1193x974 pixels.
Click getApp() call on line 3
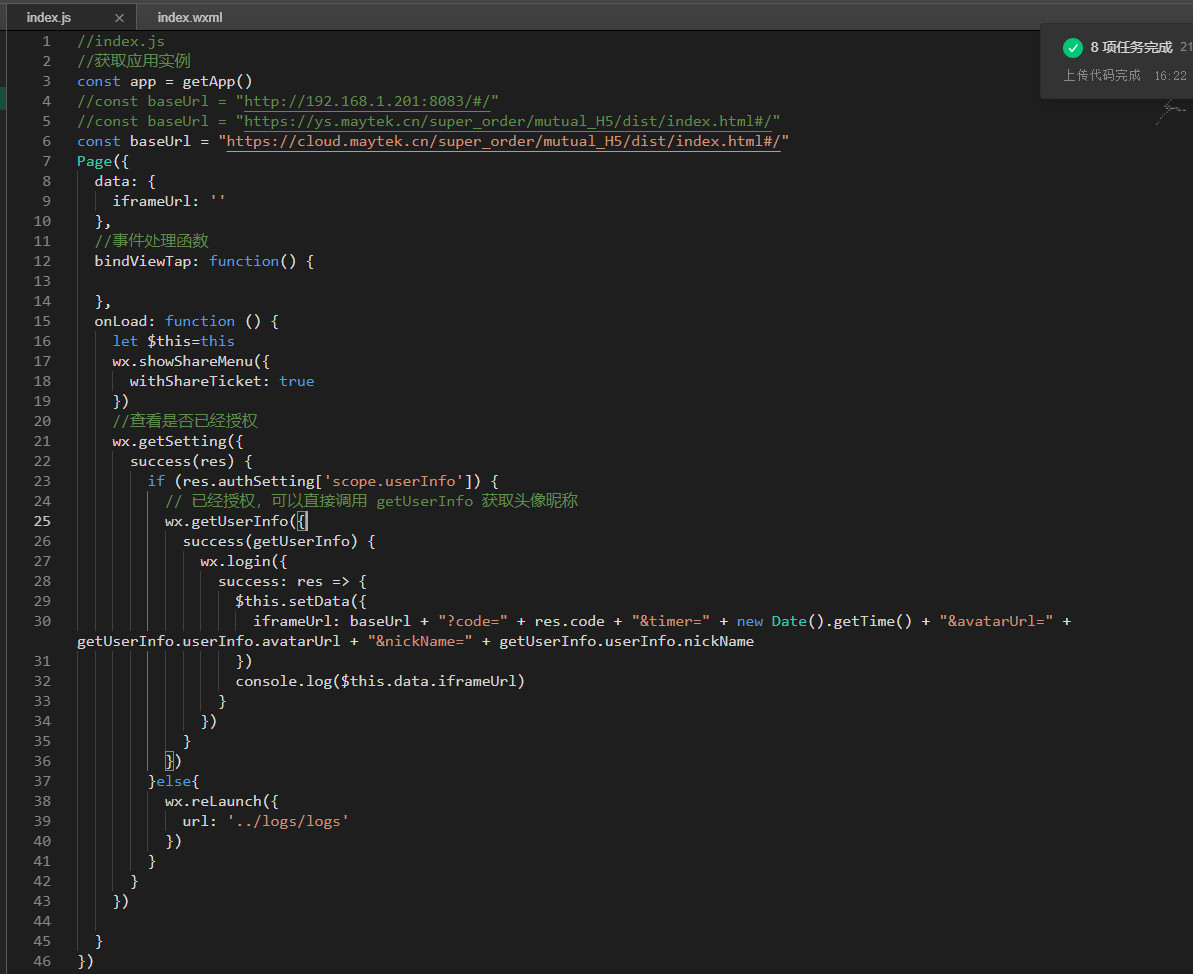tap(217, 81)
